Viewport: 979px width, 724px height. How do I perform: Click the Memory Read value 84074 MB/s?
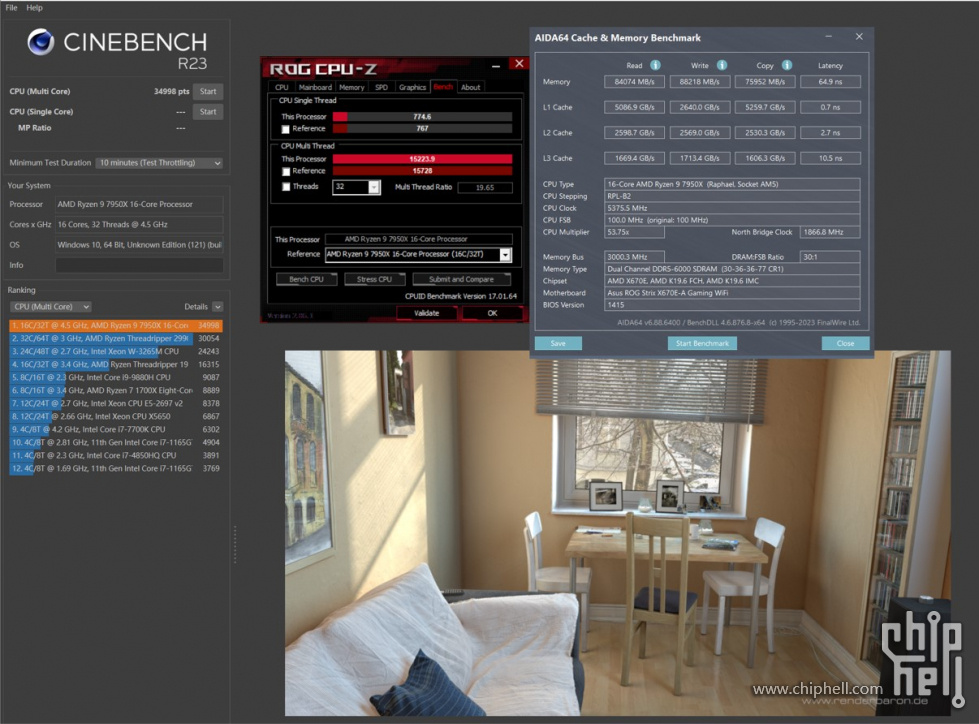click(x=634, y=82)
